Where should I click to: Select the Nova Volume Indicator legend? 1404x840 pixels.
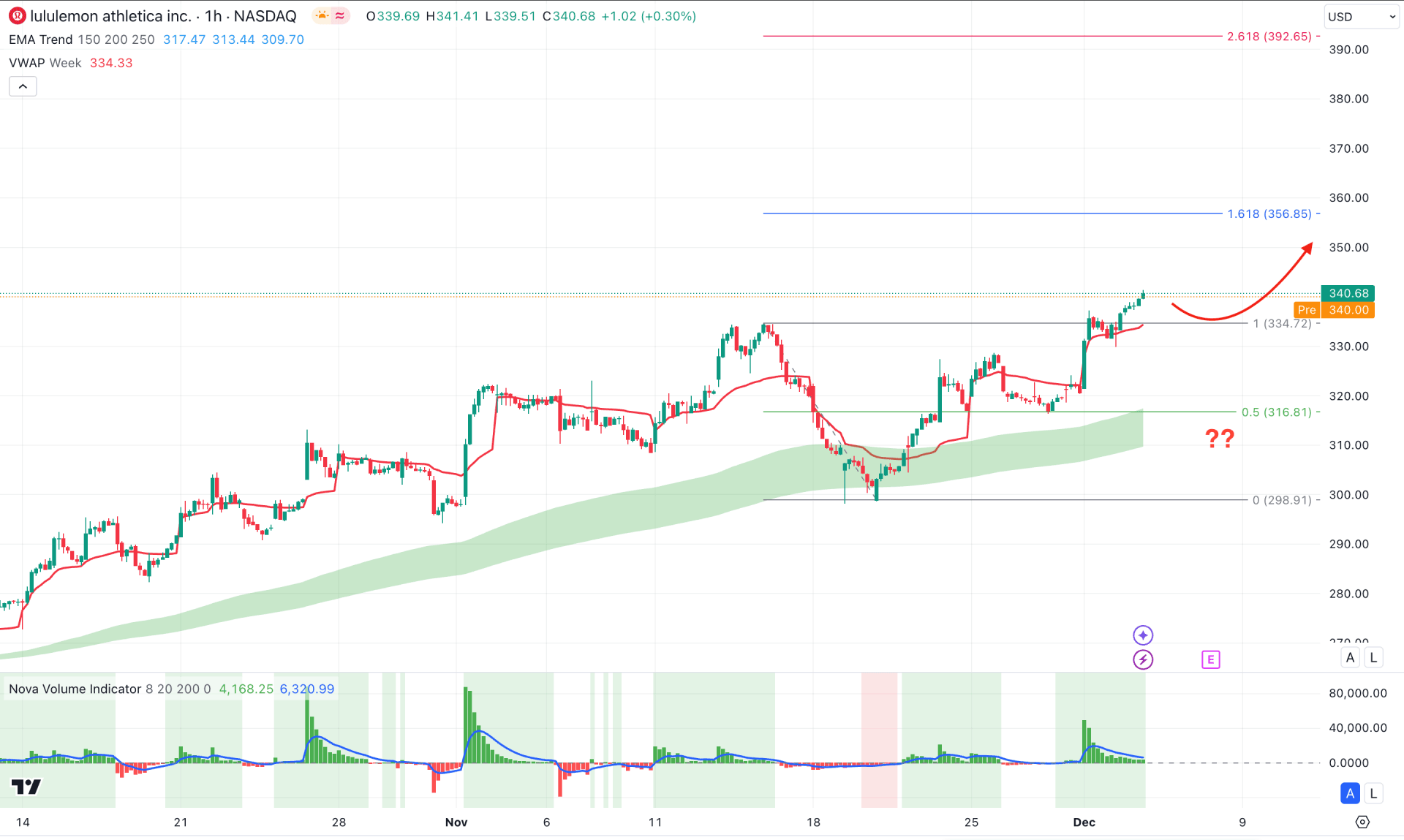[x=75, y=689]
